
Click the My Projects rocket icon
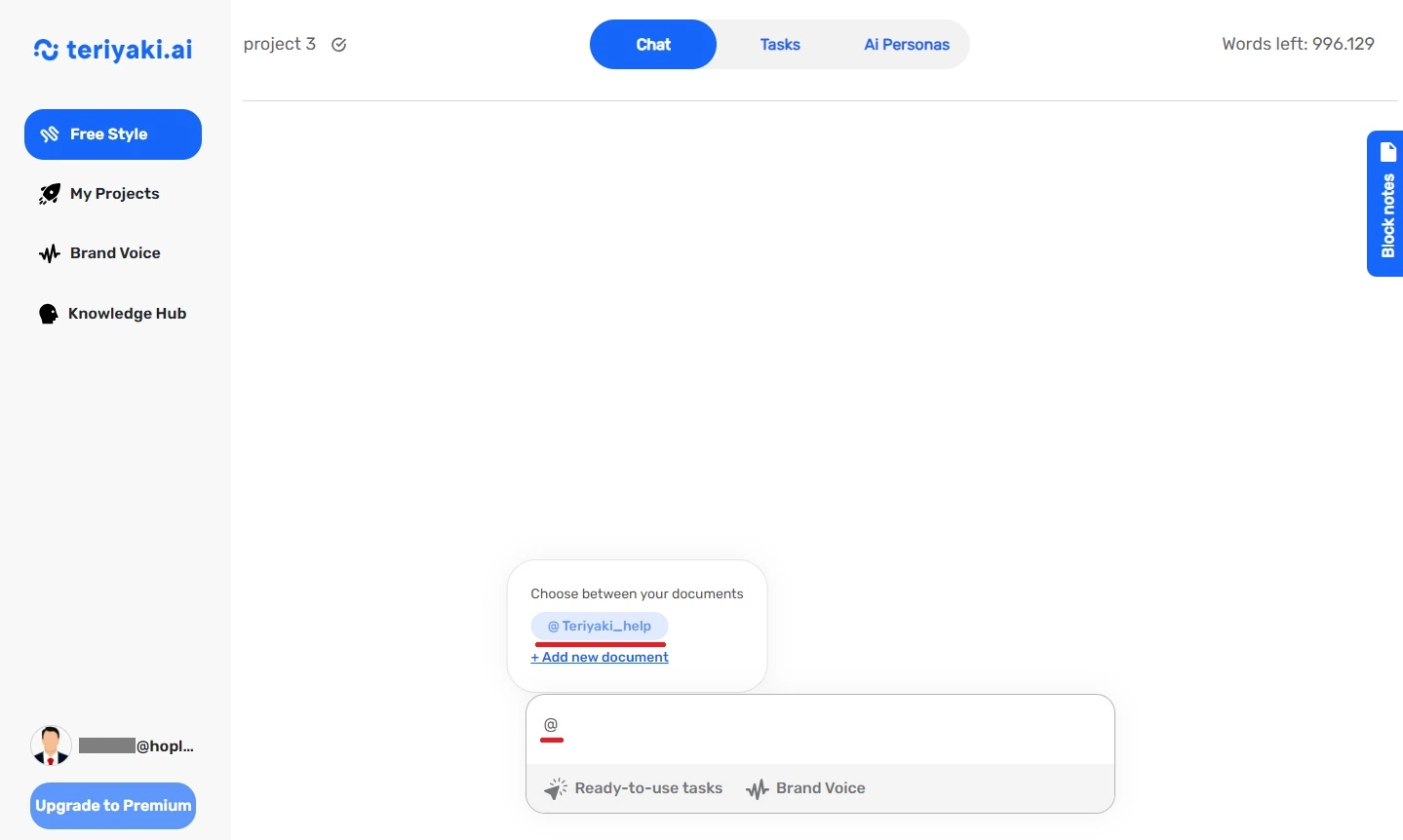click(49, 194)
